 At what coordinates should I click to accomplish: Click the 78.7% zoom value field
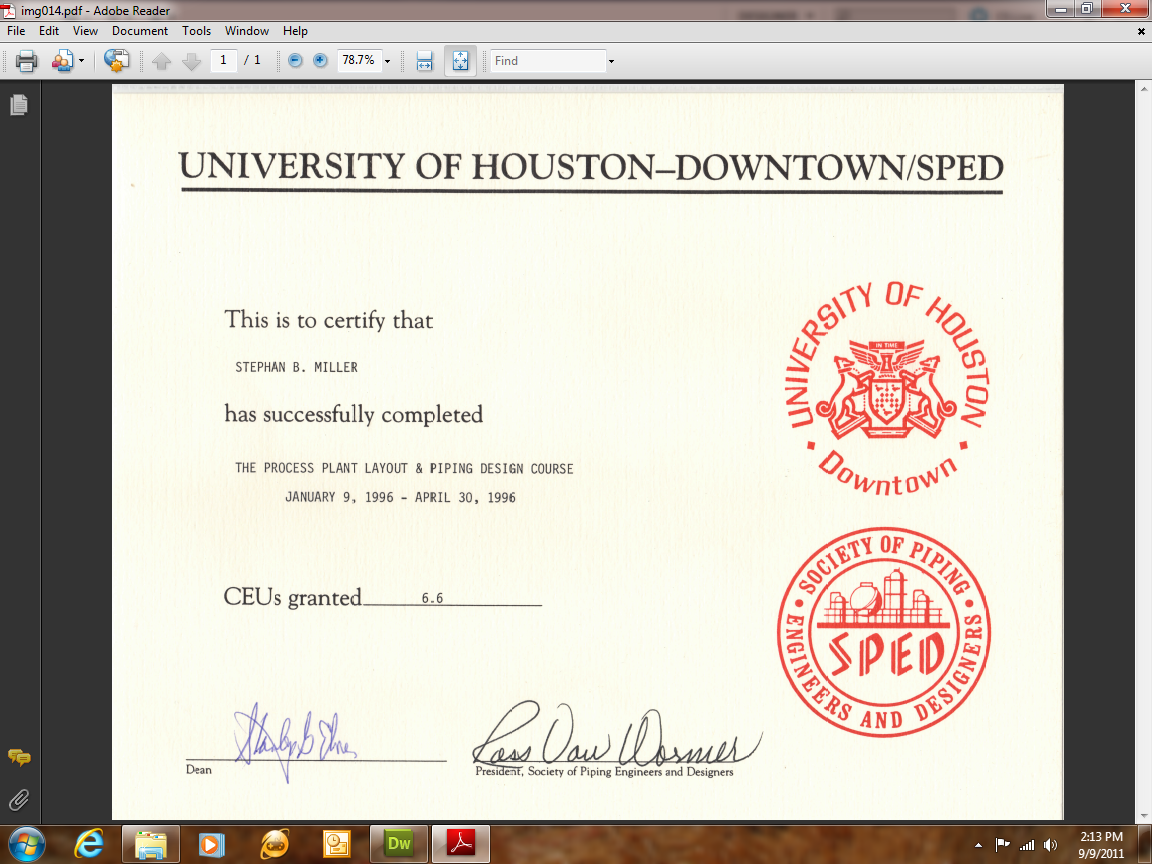tap(359, 60)
